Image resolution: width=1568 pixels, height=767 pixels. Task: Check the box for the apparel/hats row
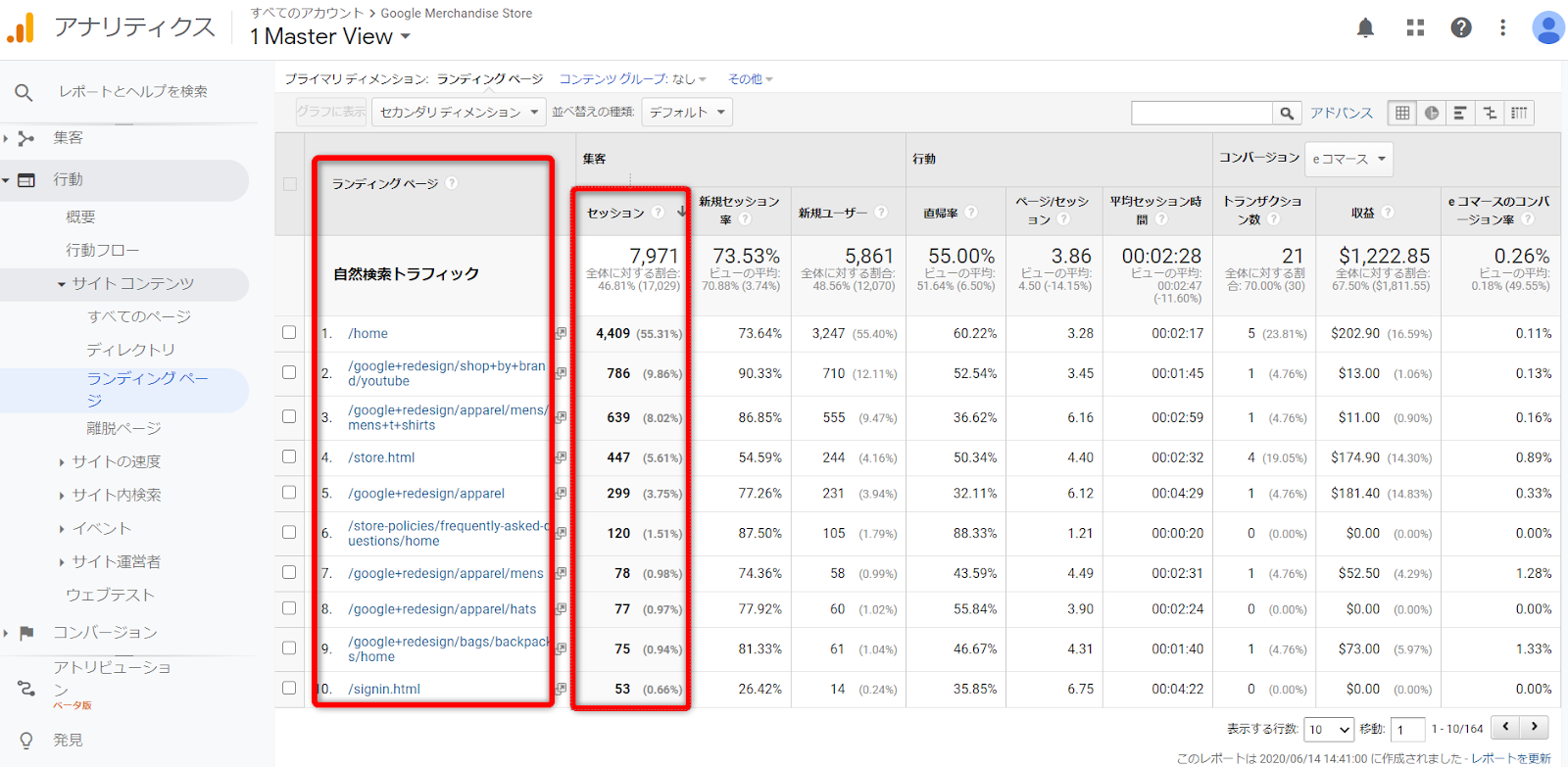pyautogui.click(x=289, y=608)
